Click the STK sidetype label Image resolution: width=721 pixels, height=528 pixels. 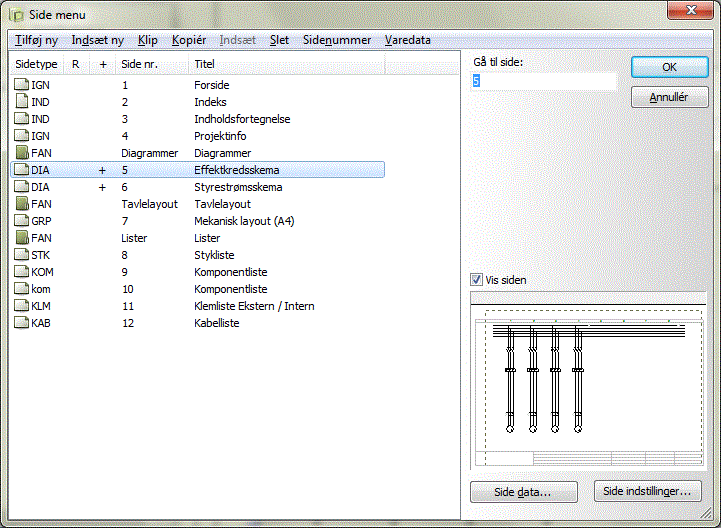pyautogui.click(x=40, y=255)
